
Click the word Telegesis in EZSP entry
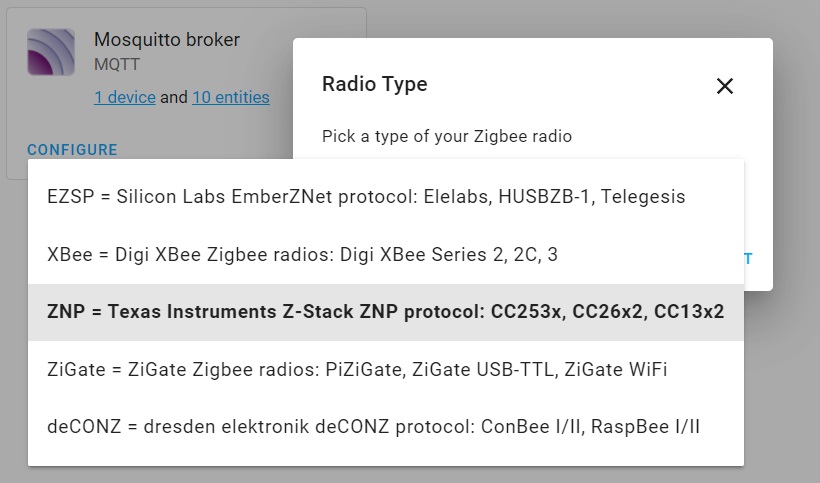(643, 197)
